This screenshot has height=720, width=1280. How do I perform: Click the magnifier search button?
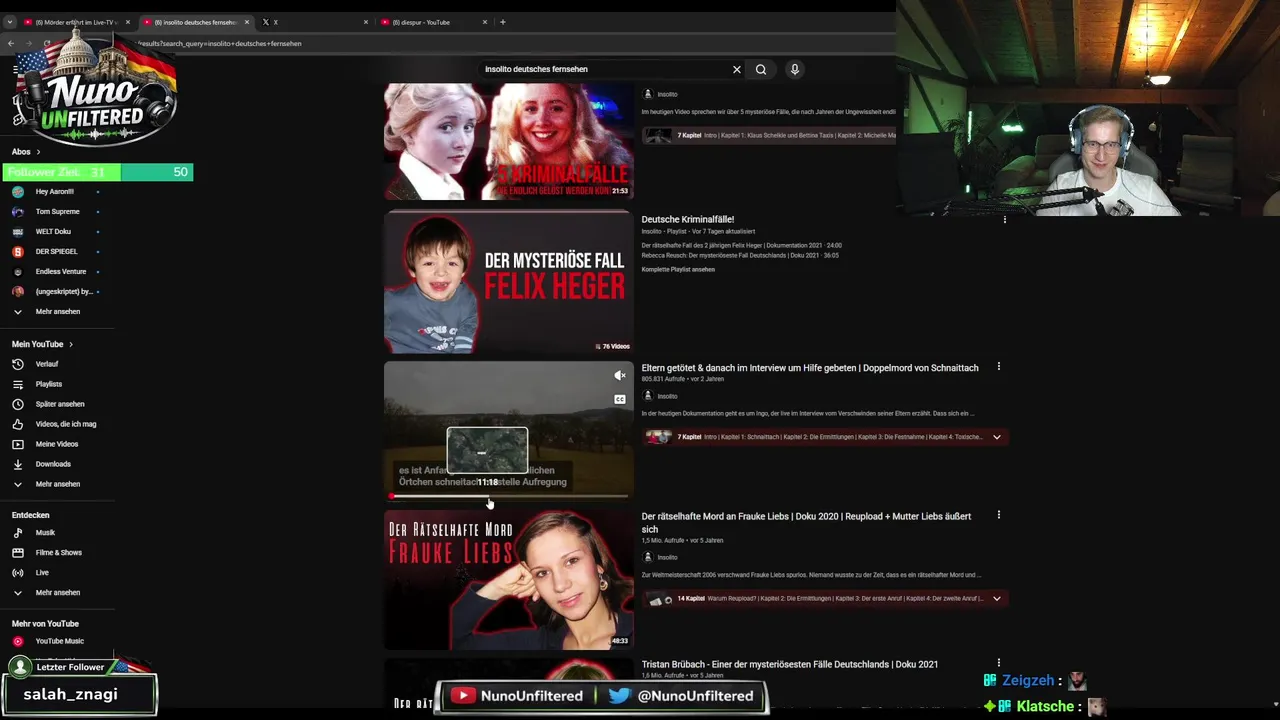761,69
